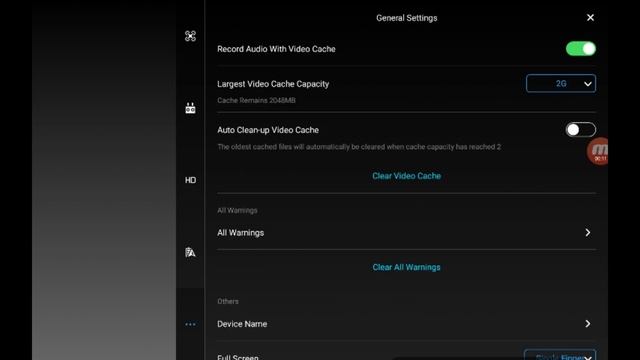Click the Cache Remains 2048MB text
The width and height of the screenshot is (640, 360).
[256, 100]
